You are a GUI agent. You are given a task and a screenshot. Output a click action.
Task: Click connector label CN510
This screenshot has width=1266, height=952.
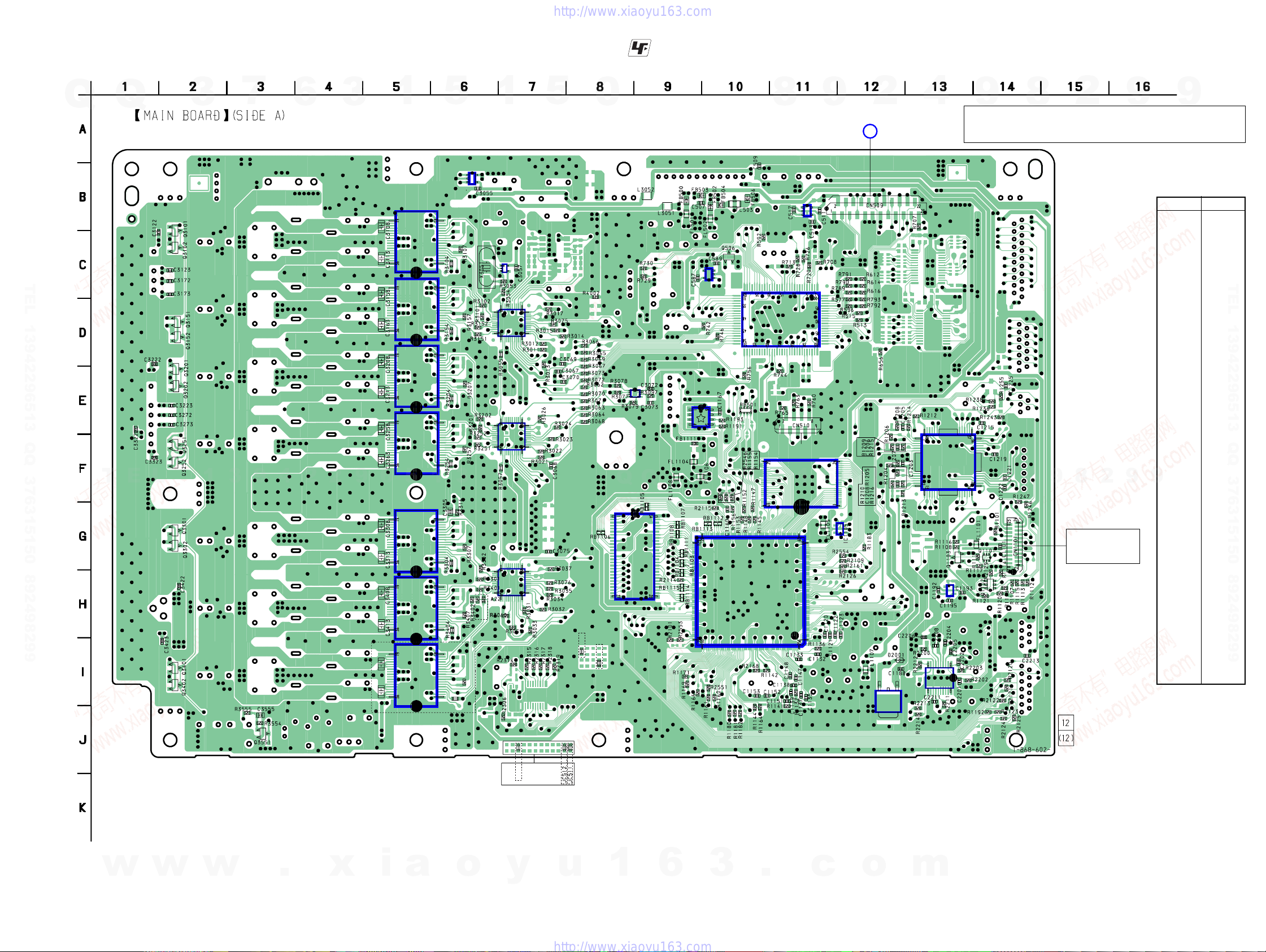[x=801, y=425]
